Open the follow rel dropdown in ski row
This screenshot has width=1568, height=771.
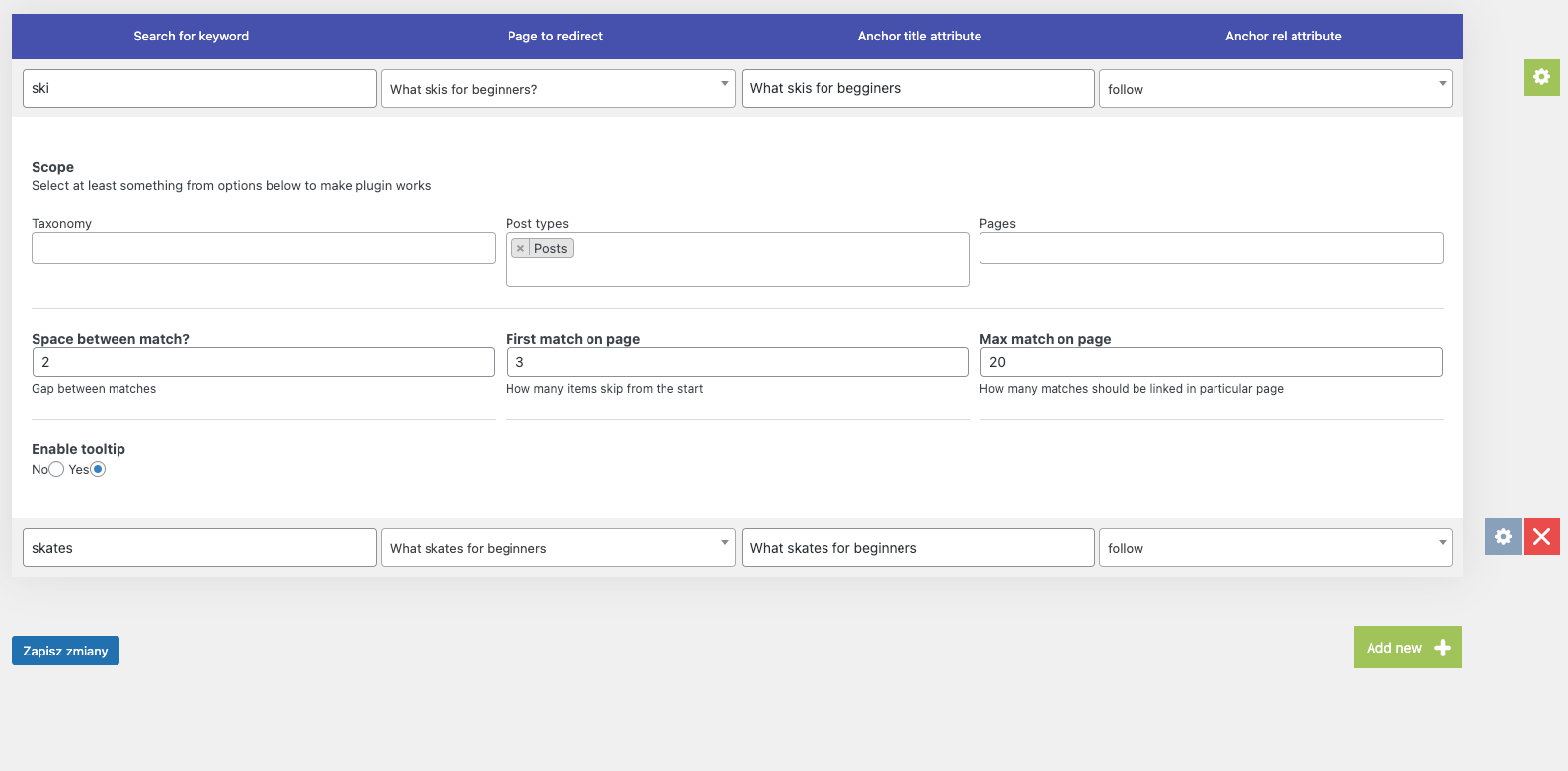click(1276, 89)
